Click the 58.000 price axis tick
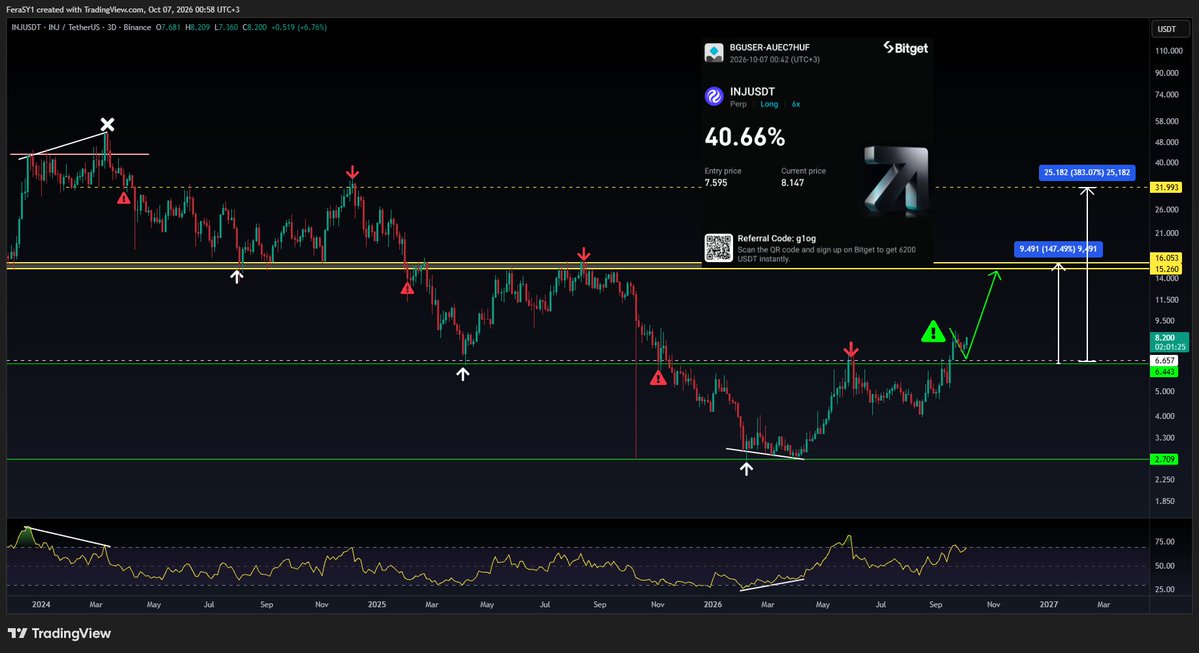 [x=1167, y=122]
